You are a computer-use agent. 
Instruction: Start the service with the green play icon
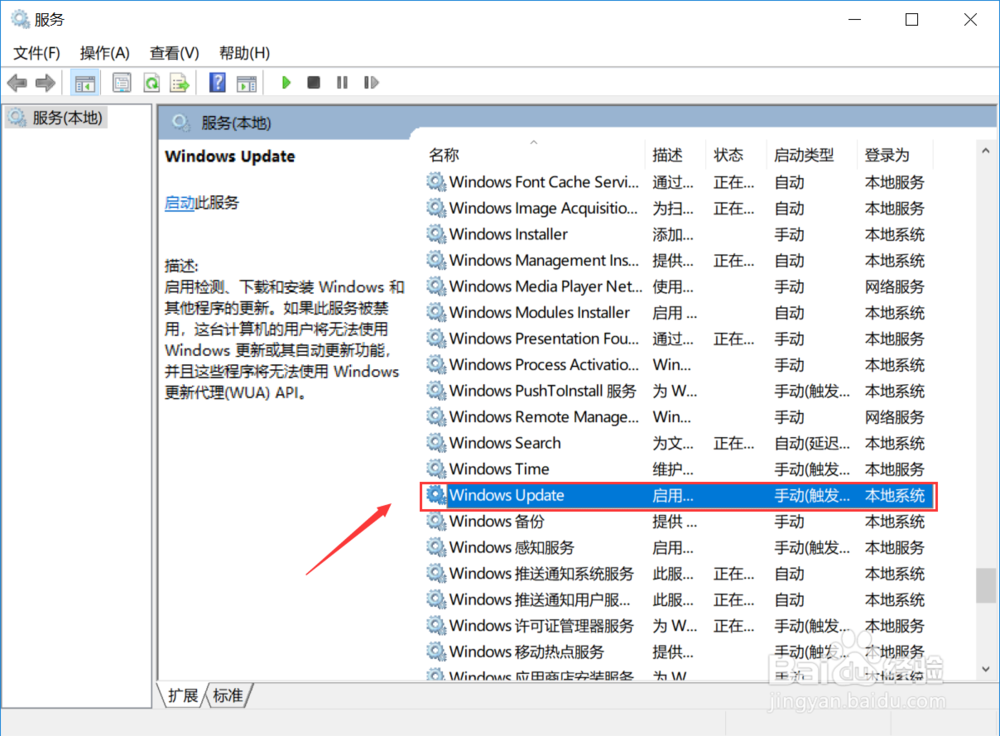pos(286,82)
